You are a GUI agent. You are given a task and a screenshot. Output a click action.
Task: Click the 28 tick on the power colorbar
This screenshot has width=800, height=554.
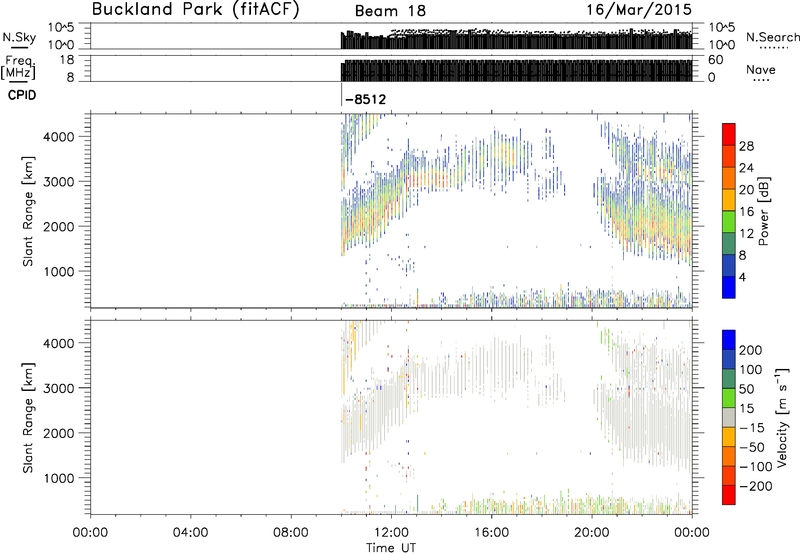click(x=746, y=146)
